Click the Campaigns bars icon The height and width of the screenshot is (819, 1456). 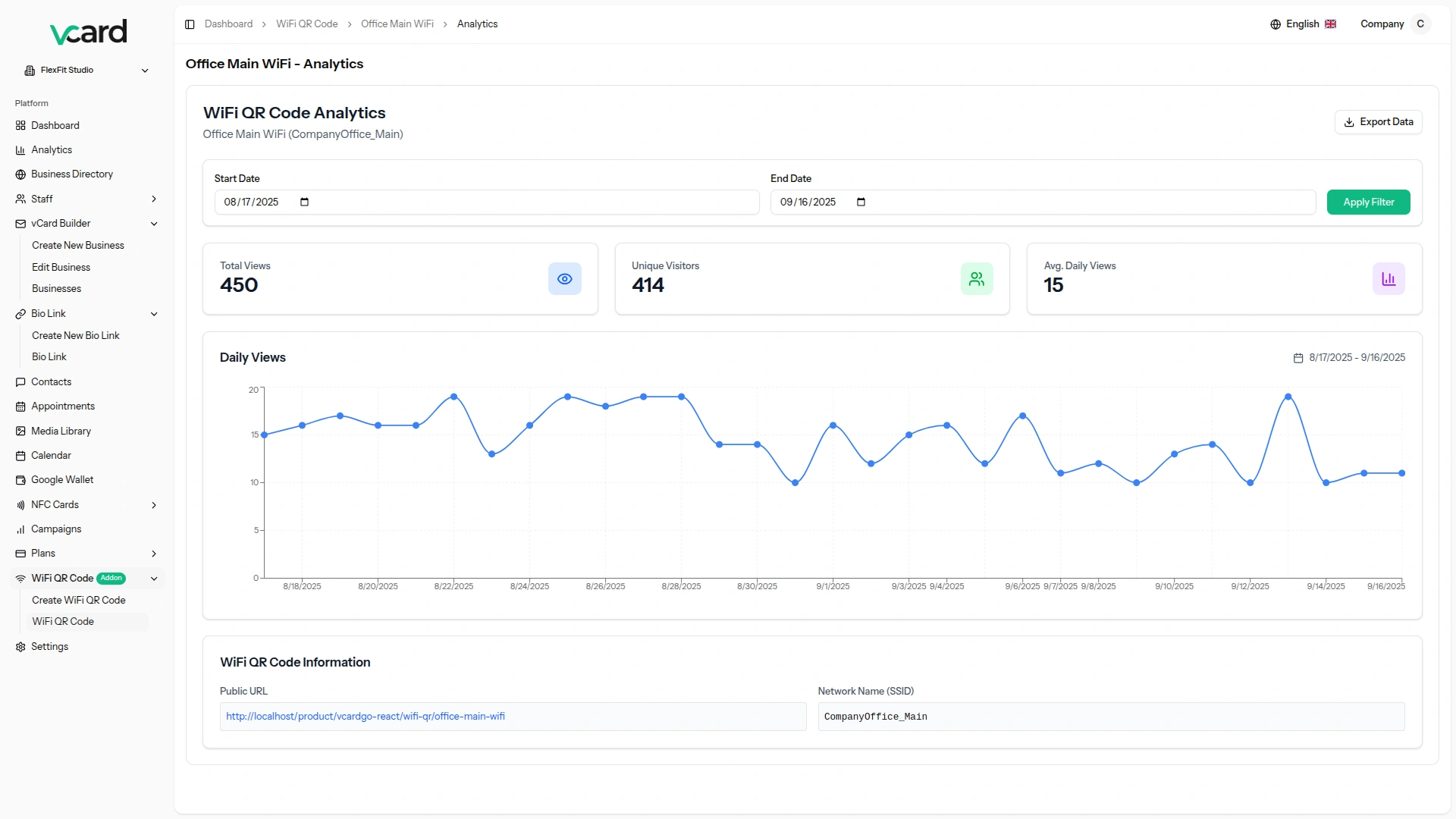(x=20, y=529)
